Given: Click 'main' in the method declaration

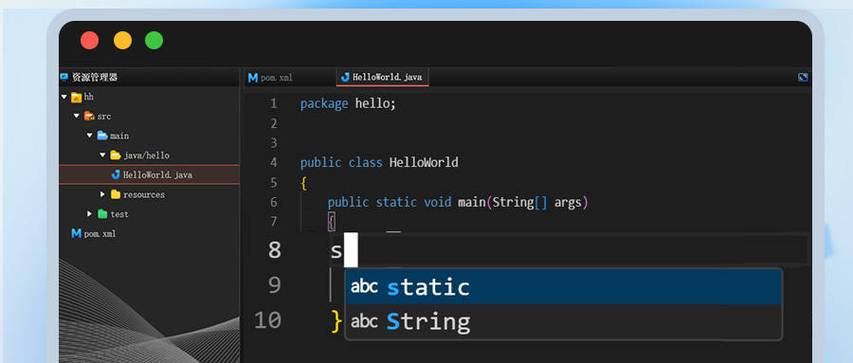Looking at the screenshot, I should pos(471,202).
